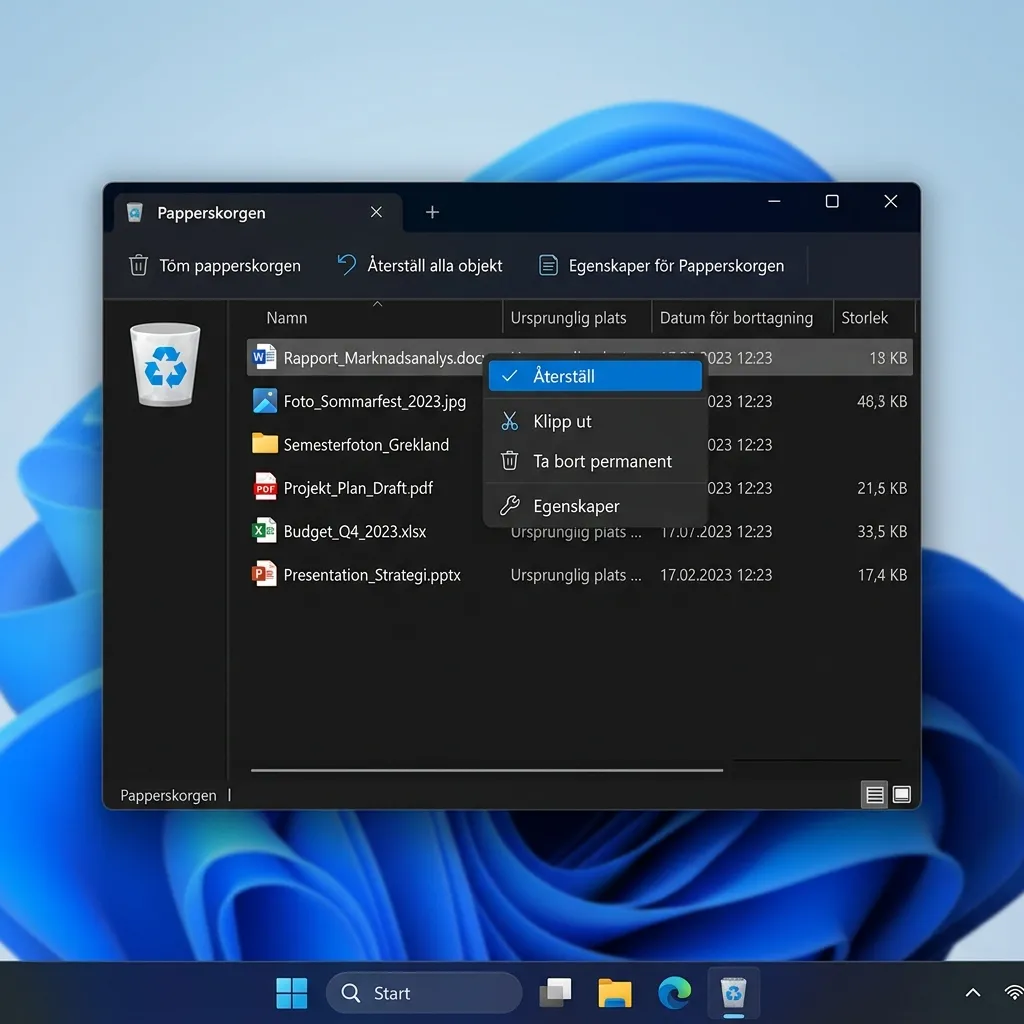
Task: Open Windows Start menu logo
Action: pos(291,993)
